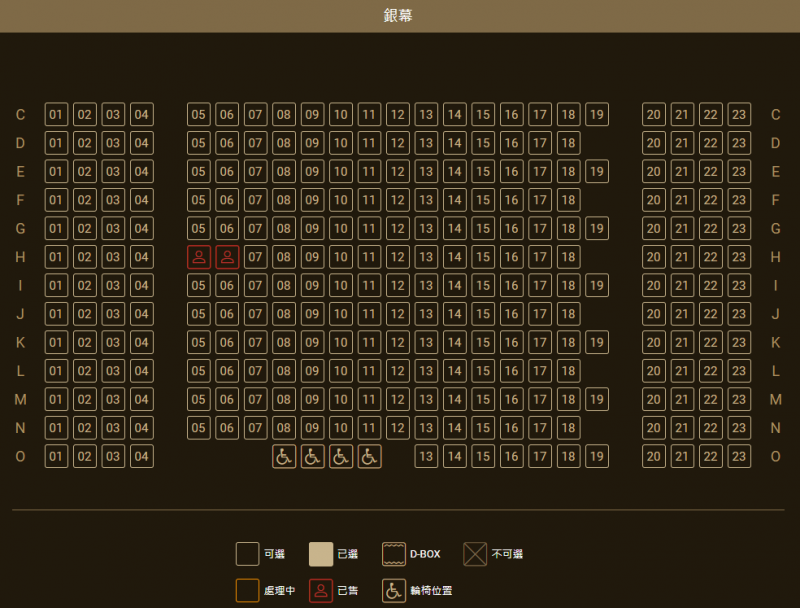Click the left sold seat in row H

click(199, 257)
